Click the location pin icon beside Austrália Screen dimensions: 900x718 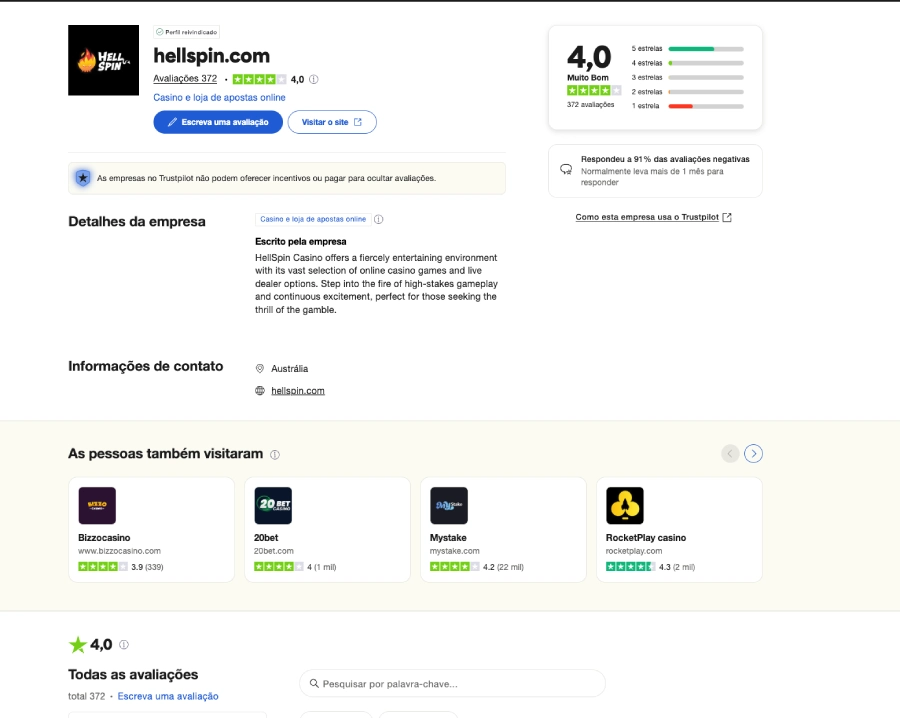click(259, 368)
